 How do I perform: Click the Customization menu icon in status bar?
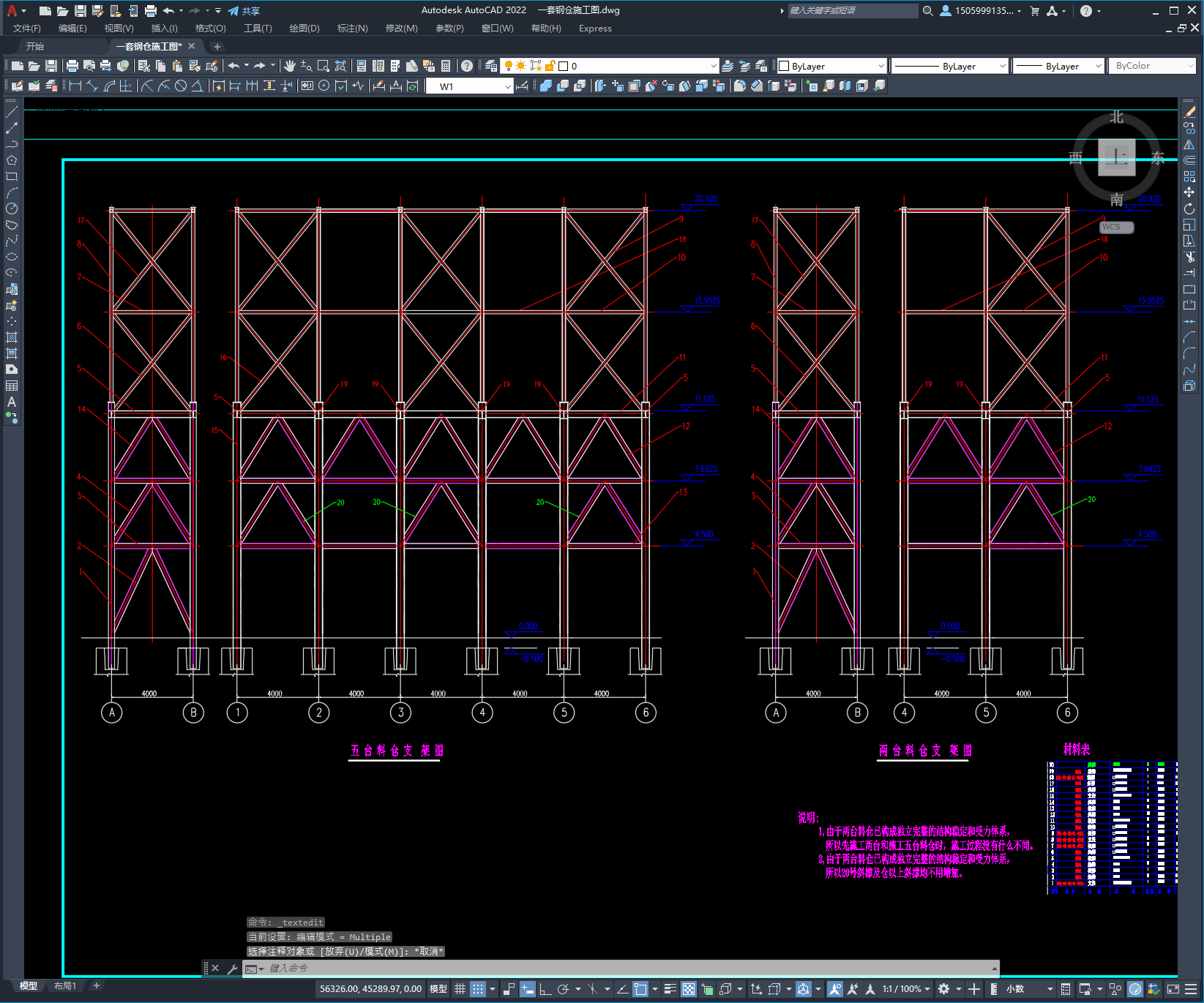point(1191,989)
